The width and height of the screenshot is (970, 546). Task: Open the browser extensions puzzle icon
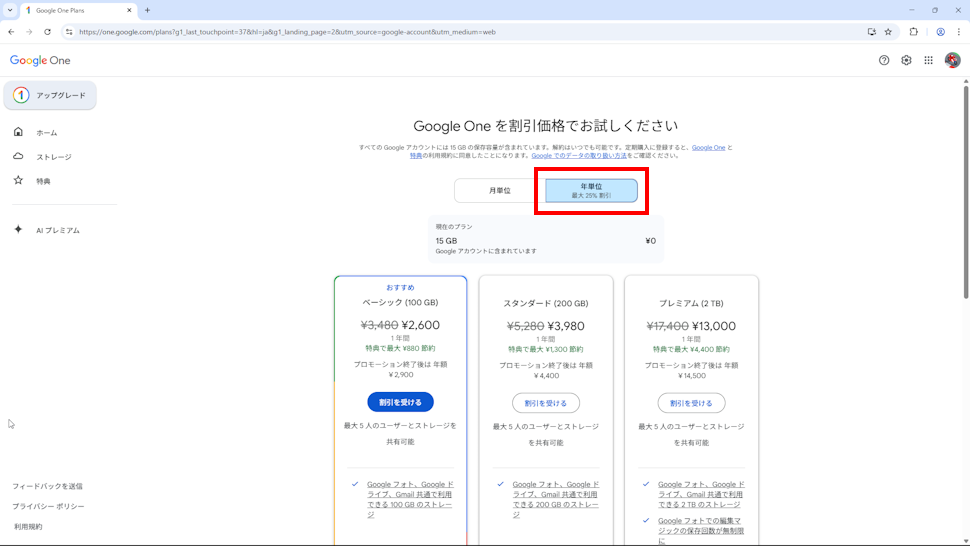coord(914,32)
